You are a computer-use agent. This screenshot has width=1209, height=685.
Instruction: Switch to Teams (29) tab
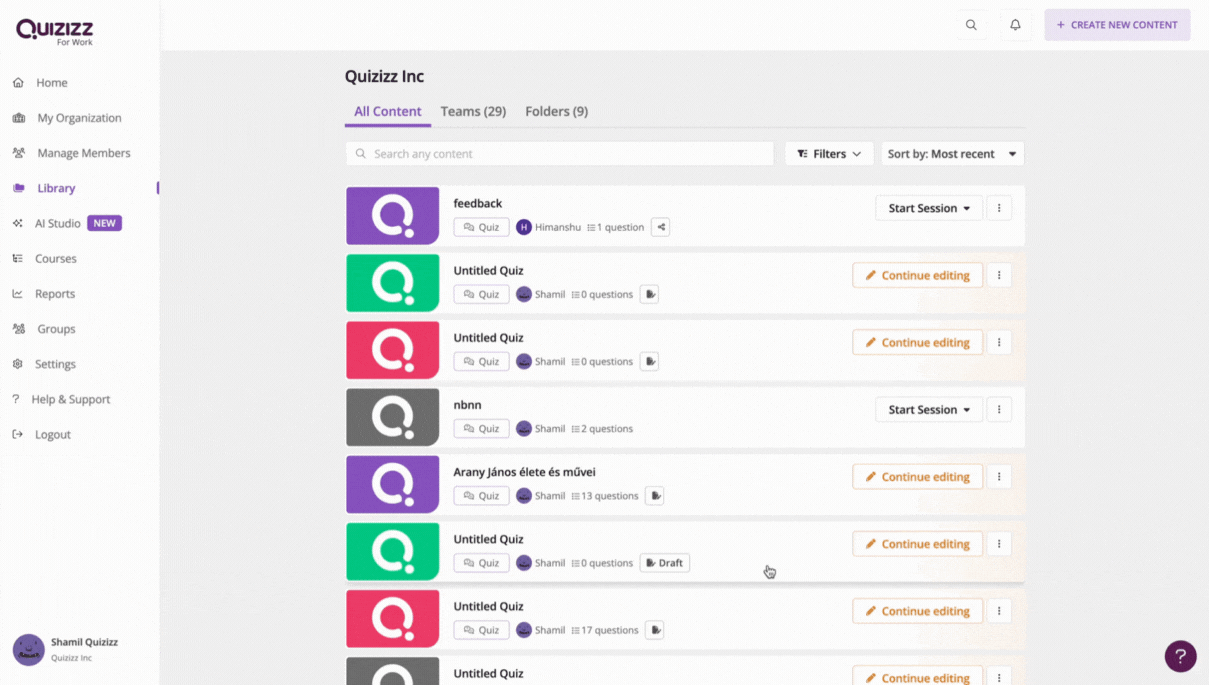[473, 111]
